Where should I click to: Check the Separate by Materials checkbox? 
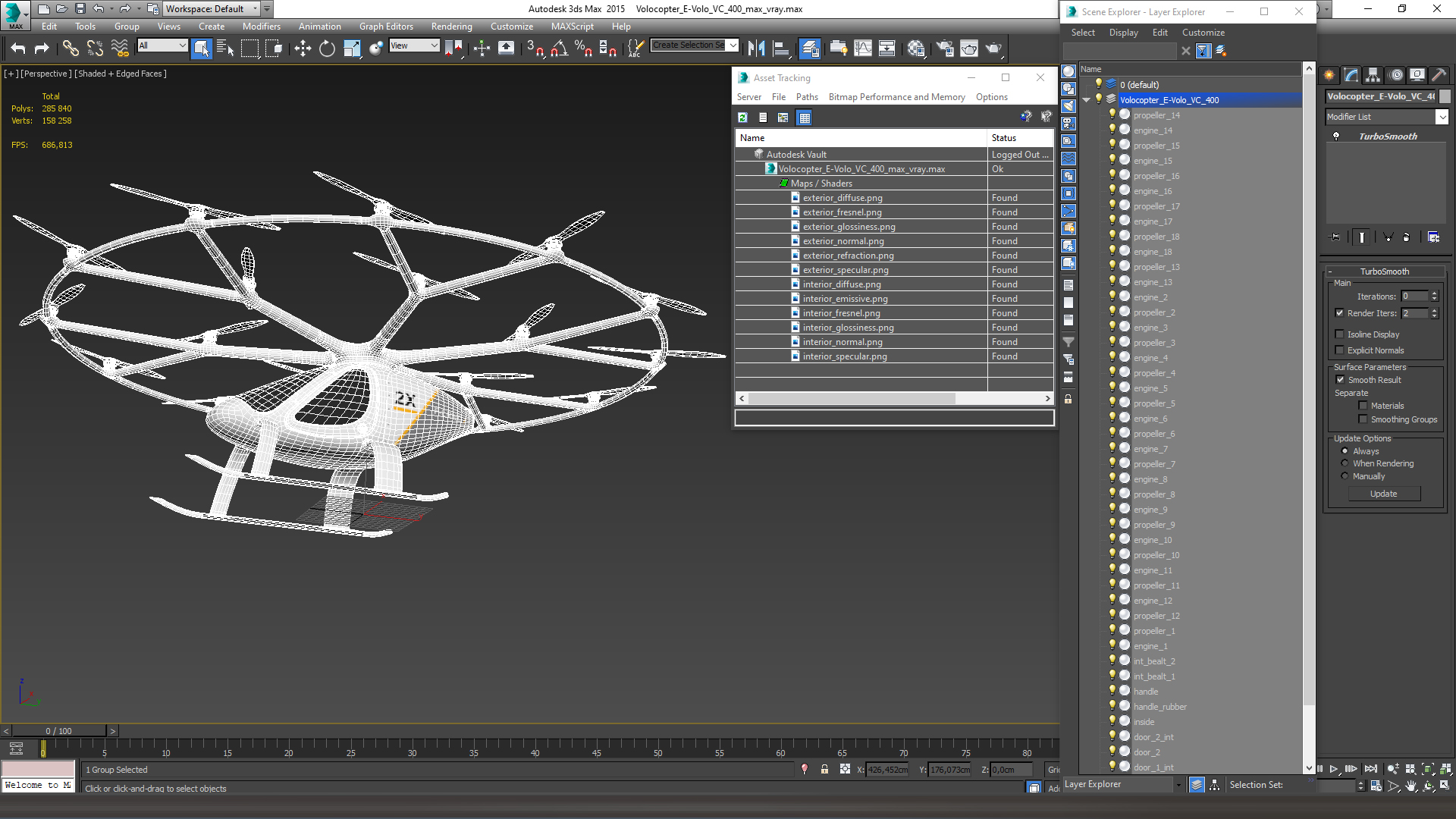pyautogui.click(x=1363, y=406)
